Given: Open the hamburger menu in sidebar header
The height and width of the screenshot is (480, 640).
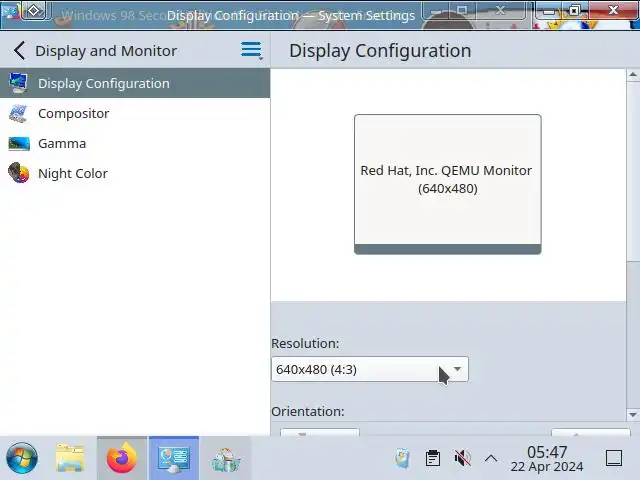Looking at the screenshot, I should click(251, 50).
